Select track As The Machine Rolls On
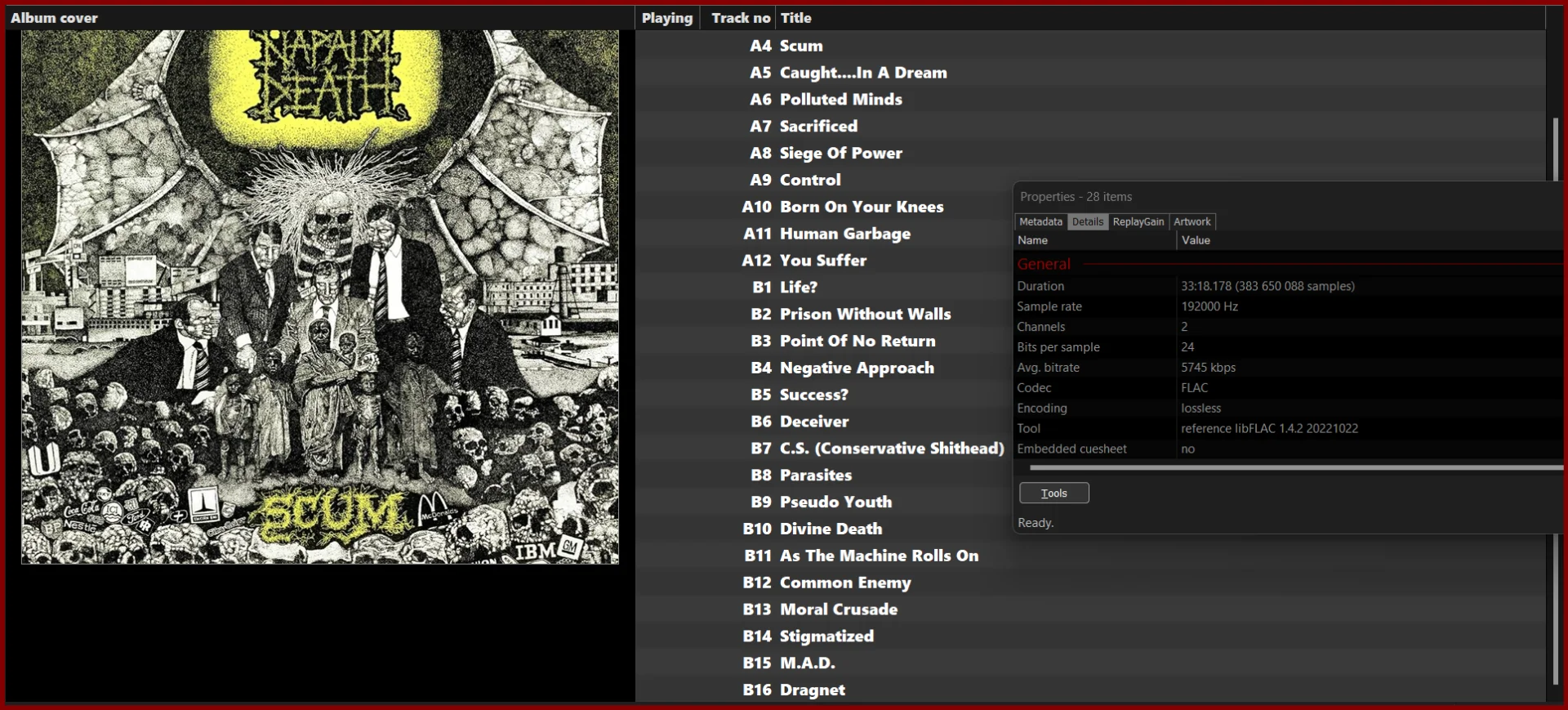1568x710 pixels. click(1089, 556)
